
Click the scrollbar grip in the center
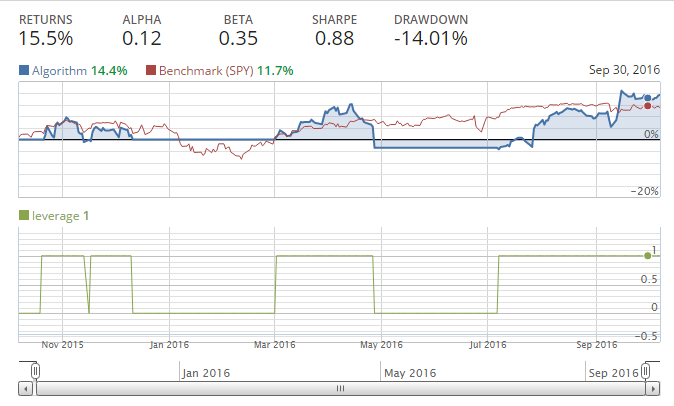pyautogui.click(x=340, y=388)
